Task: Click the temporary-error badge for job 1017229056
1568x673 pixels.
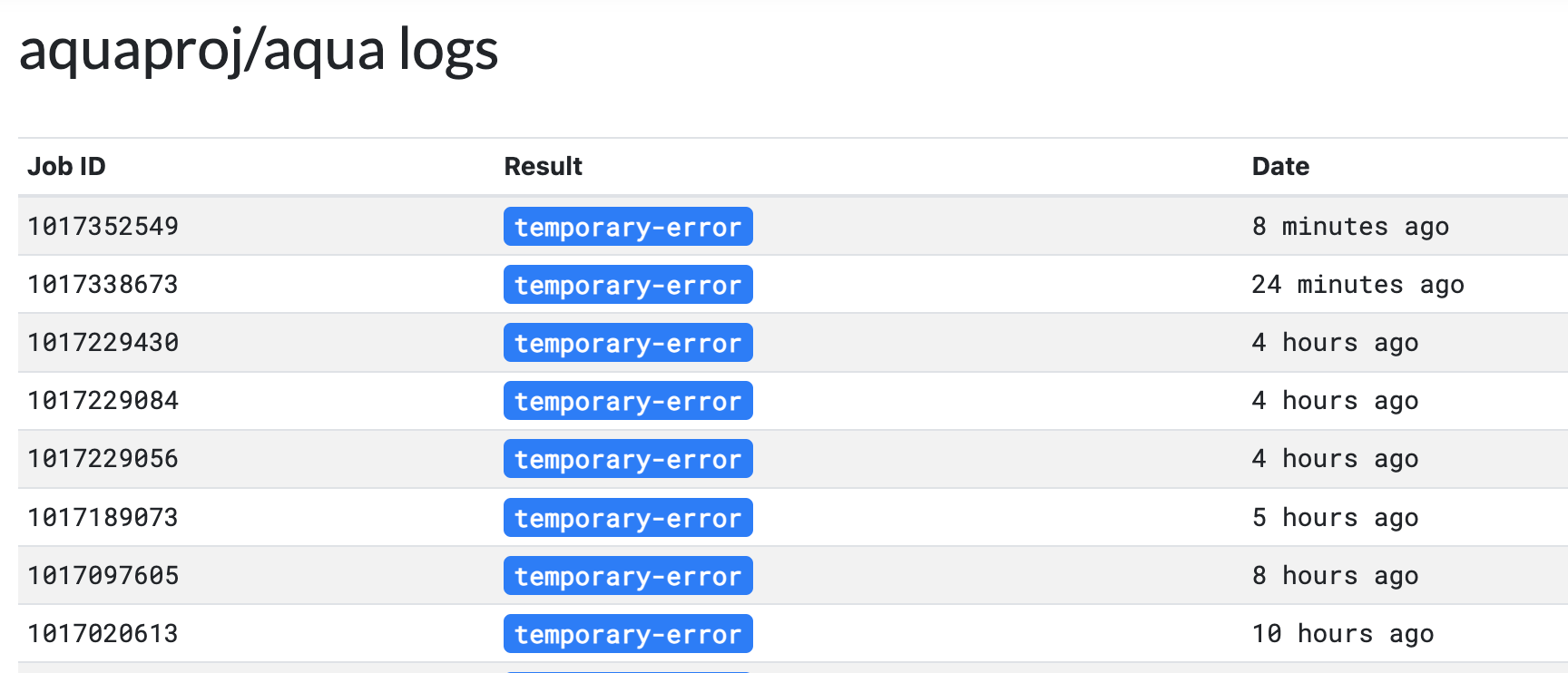Action: coord(628,458)
